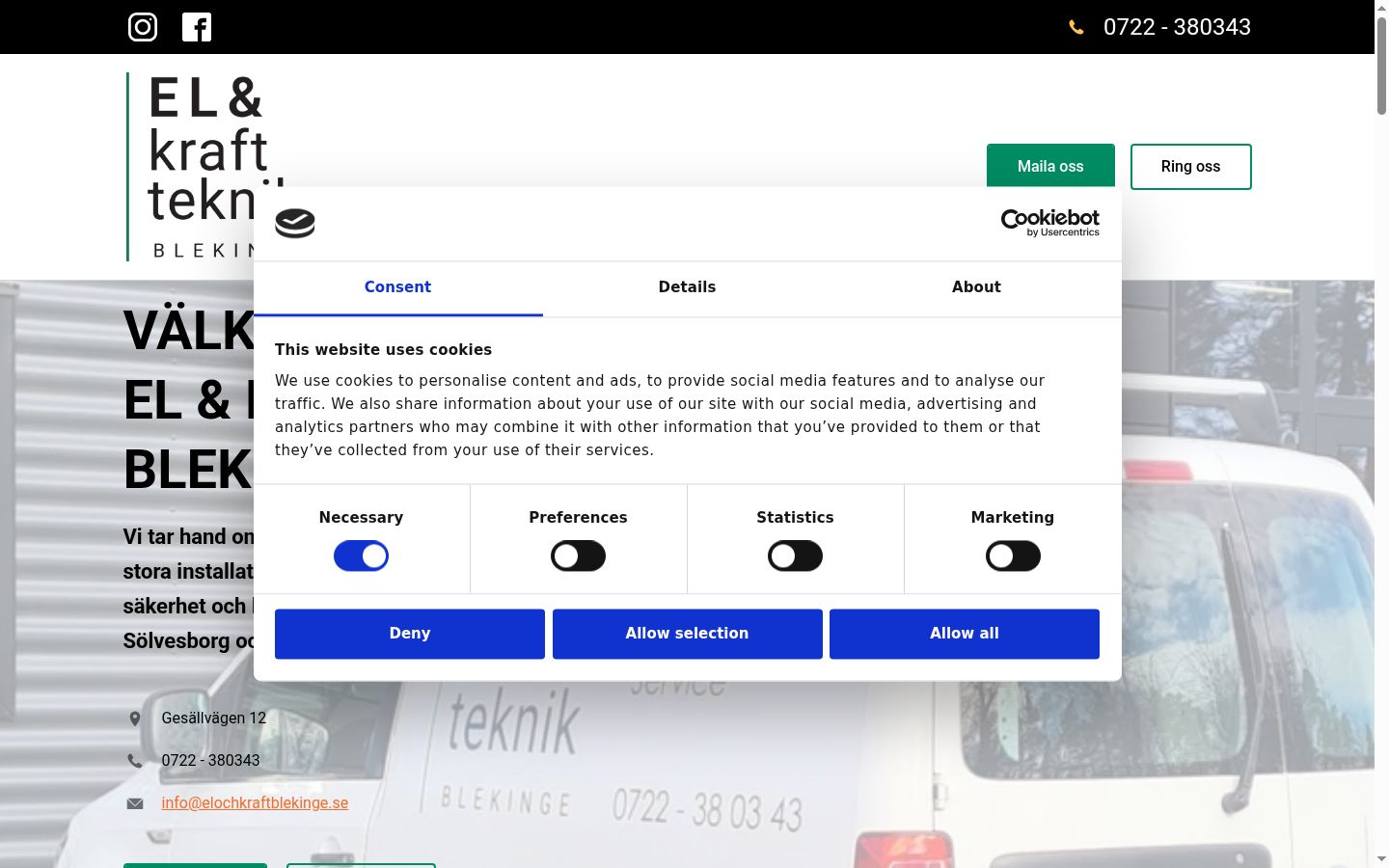
Task: Enable the Marketing cookies switch
Action: 1013,556
